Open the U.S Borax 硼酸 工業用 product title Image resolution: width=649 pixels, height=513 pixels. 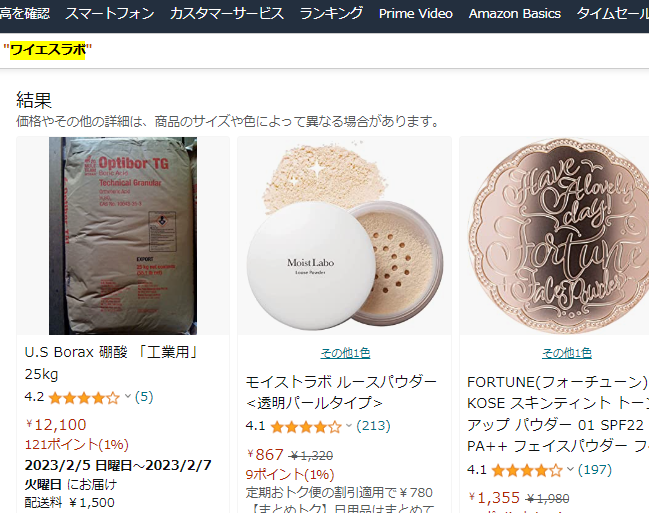click(112, 363)
